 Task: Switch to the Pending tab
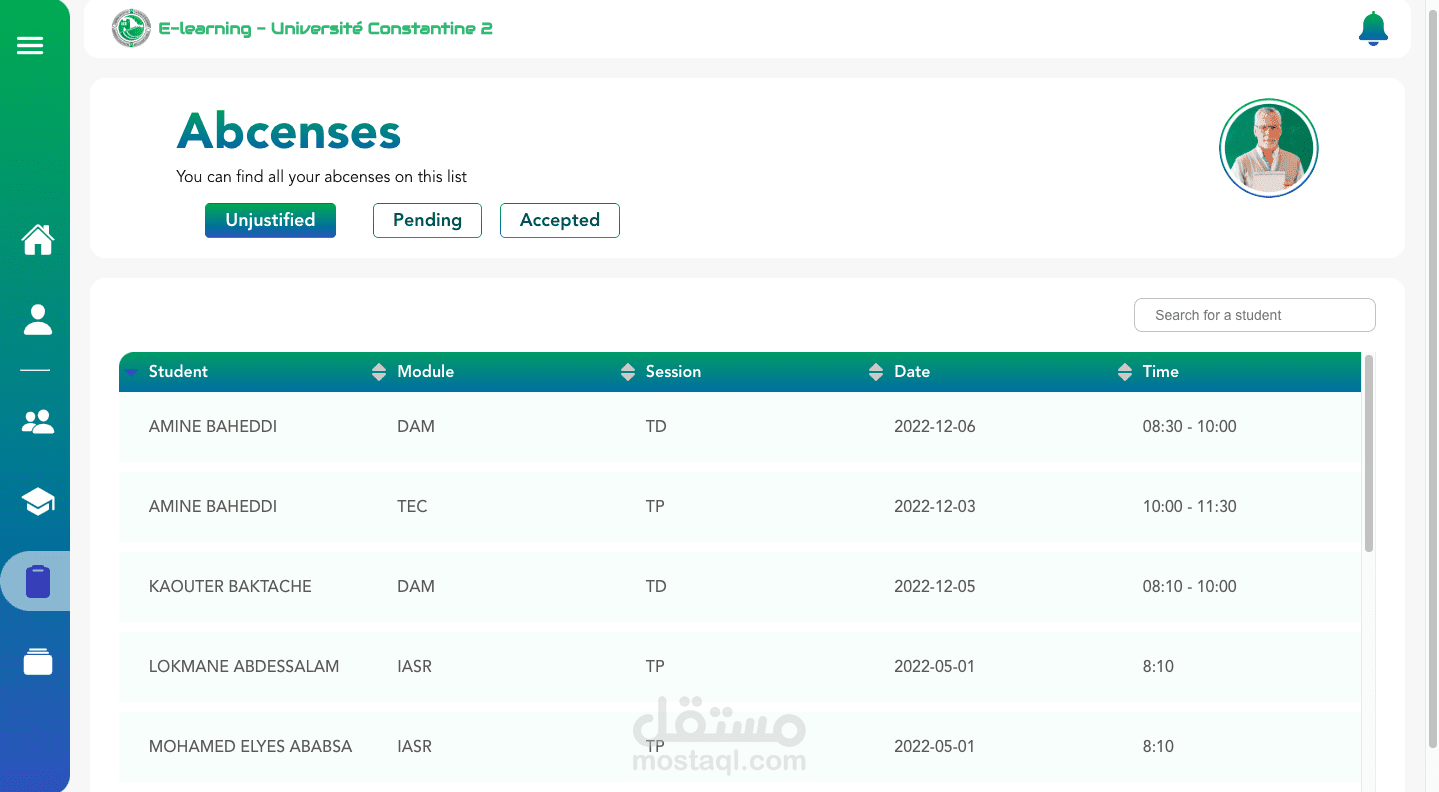coord(427,220)
